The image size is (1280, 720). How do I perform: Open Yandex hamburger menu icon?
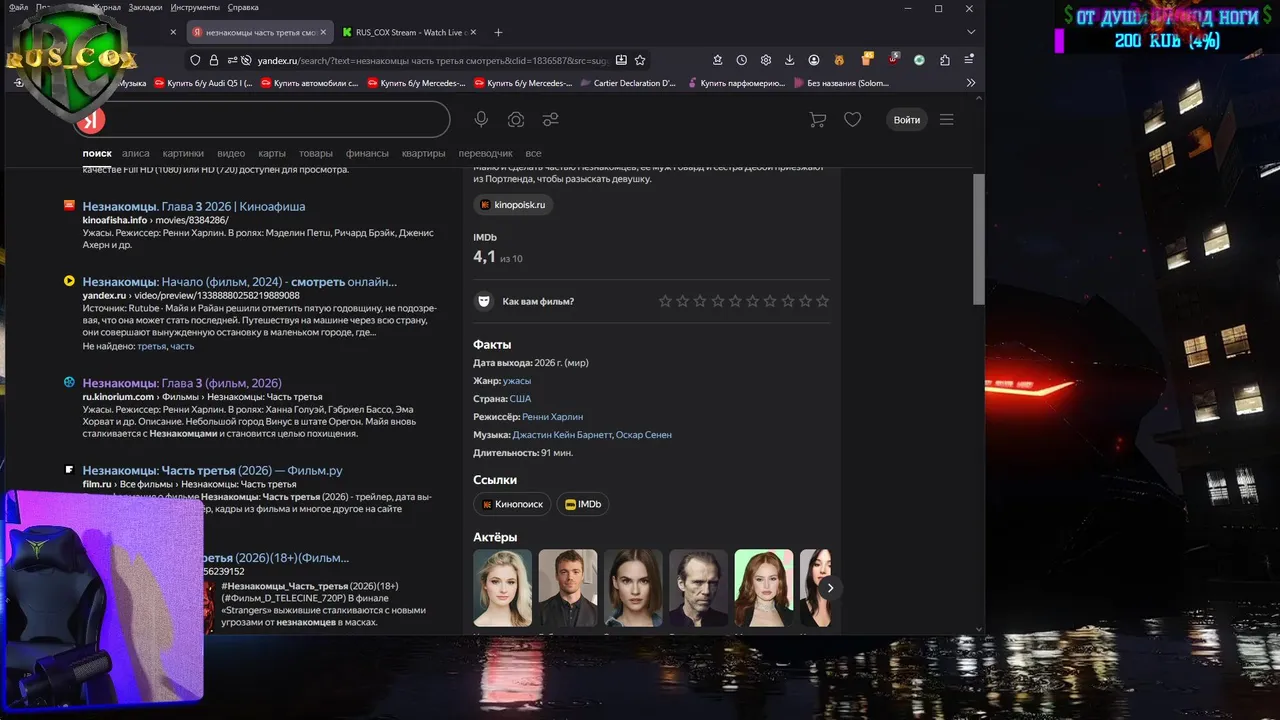click(947, 120)
